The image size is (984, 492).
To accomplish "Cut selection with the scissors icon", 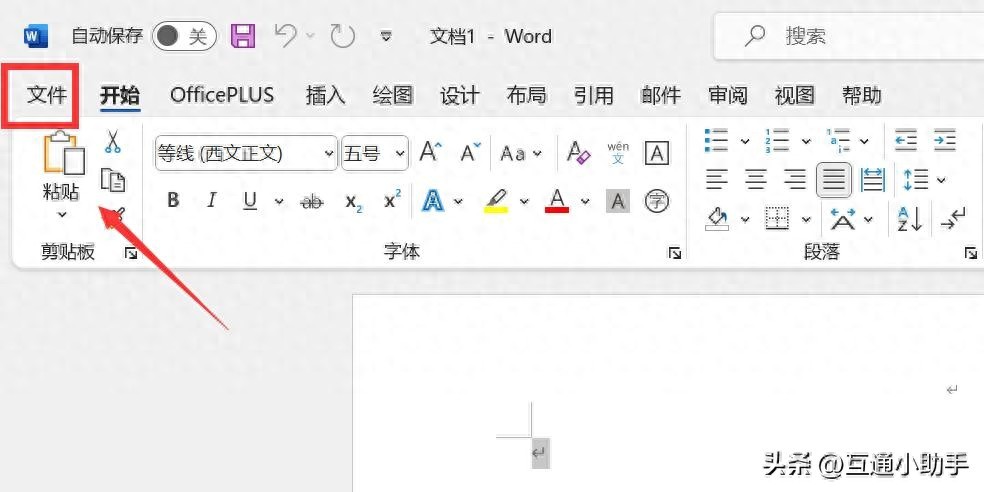I will click(x=113, y=141).
